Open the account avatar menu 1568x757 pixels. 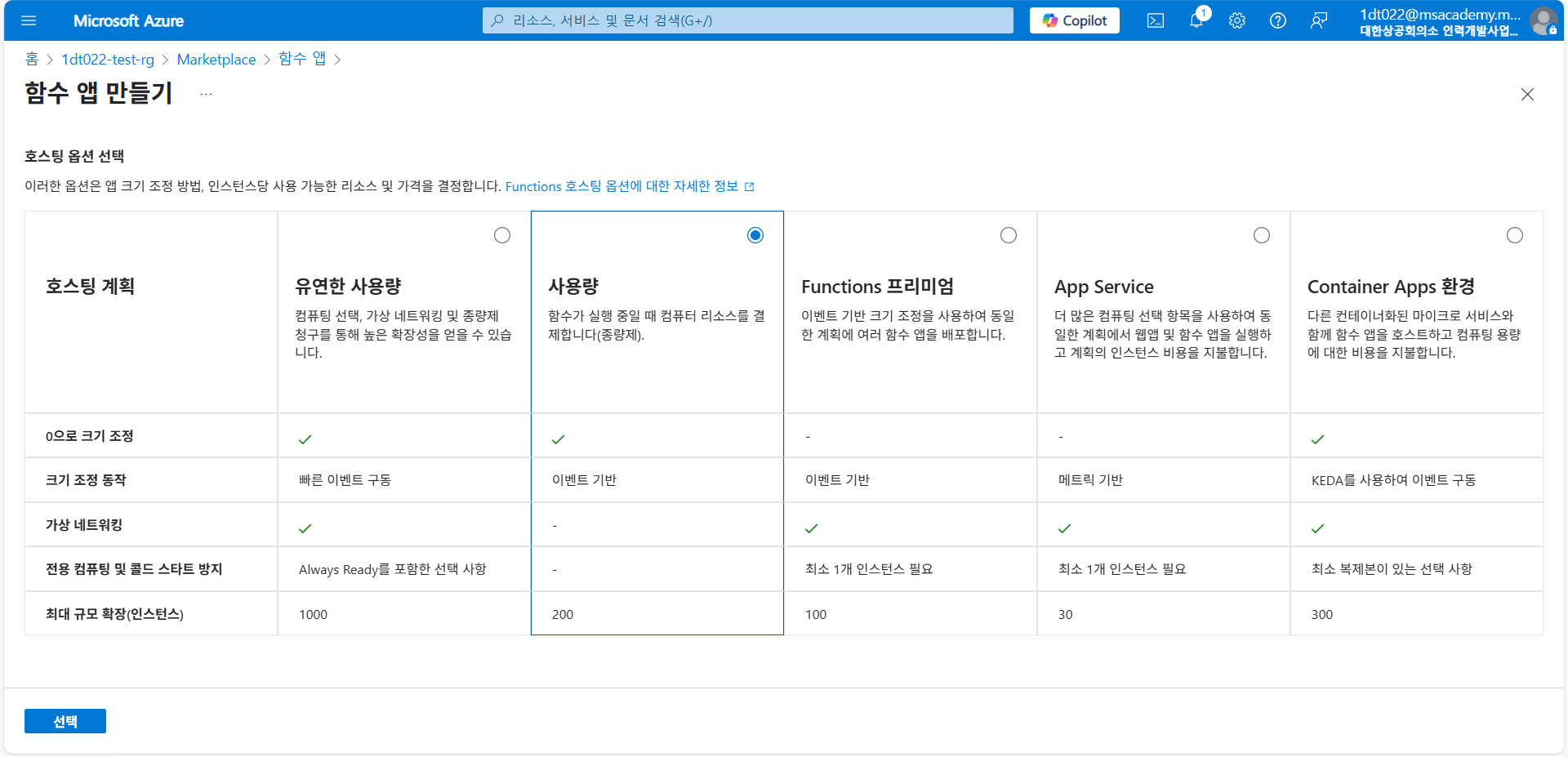coord(1543,20)
